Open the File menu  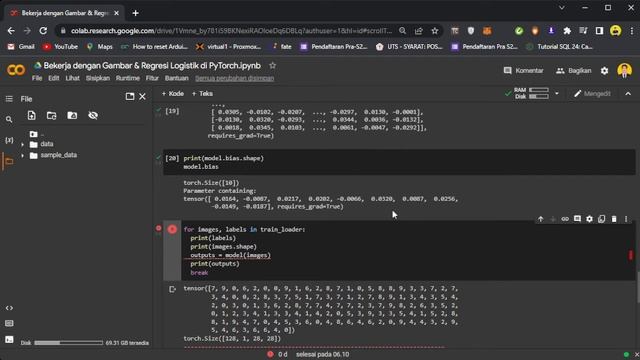[x=37, y=78]
